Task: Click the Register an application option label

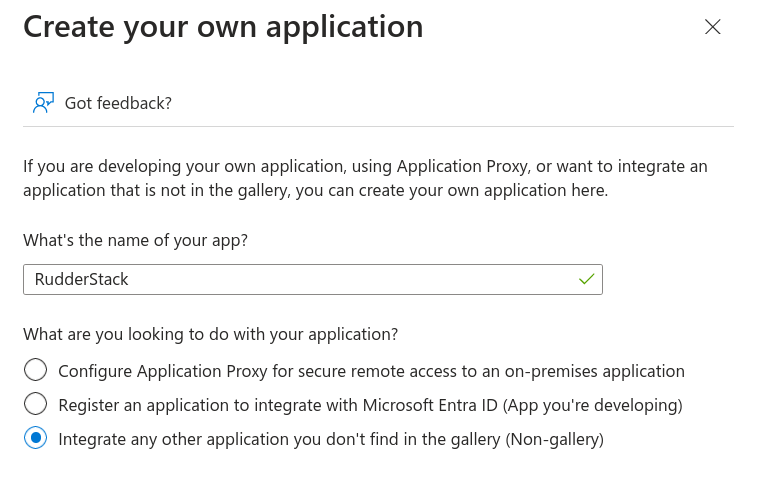Action: [370, 405]
